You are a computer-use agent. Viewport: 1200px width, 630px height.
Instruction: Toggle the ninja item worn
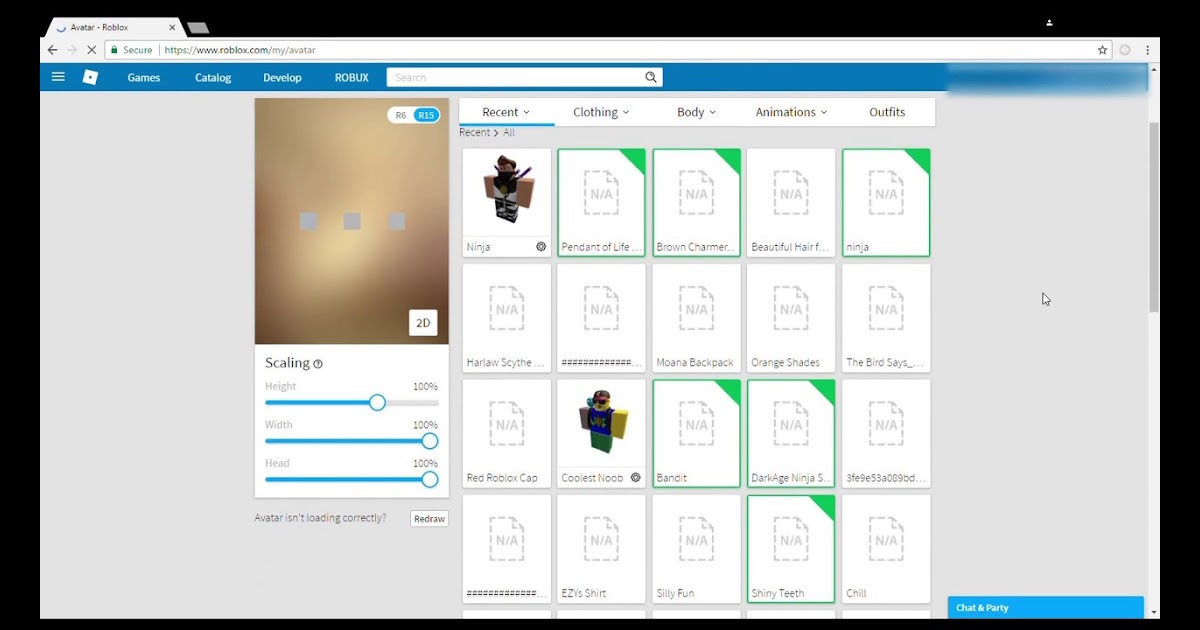(886, 203)
